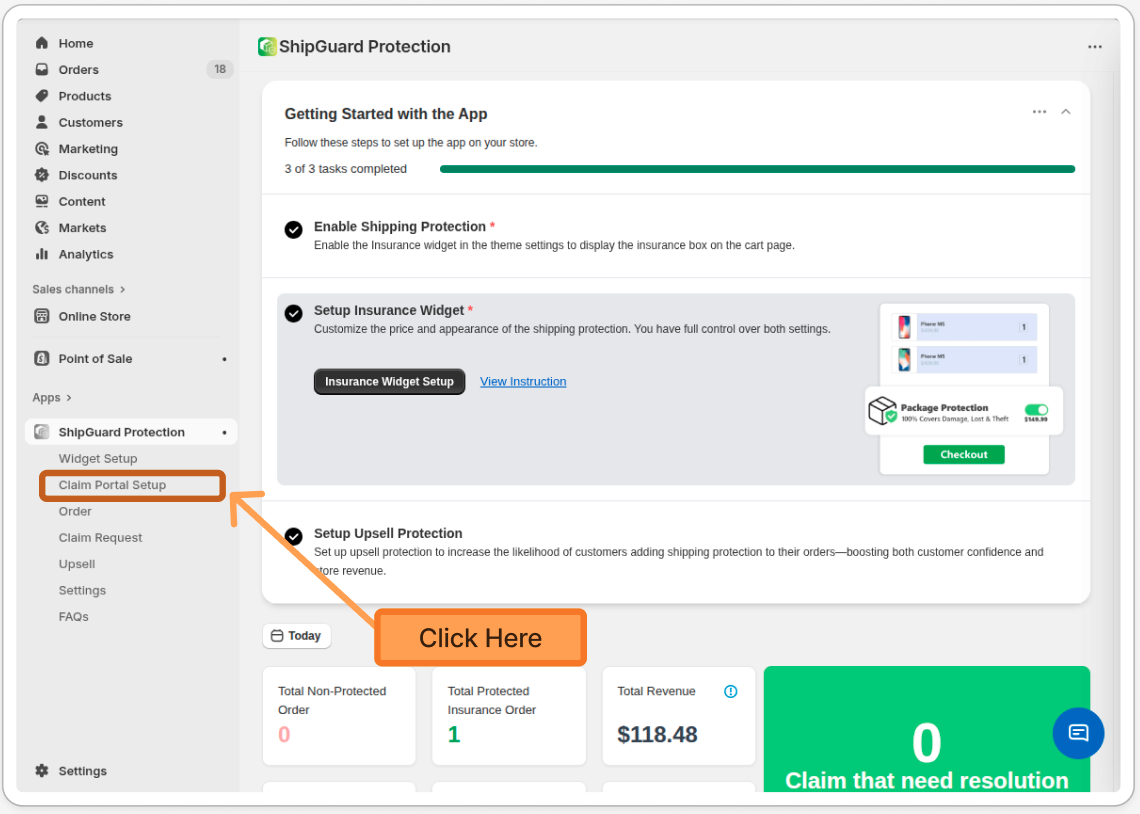Collapse the Getting Started card chevron
Screen dimensions: 1140x814
[x=1066, y=111]
